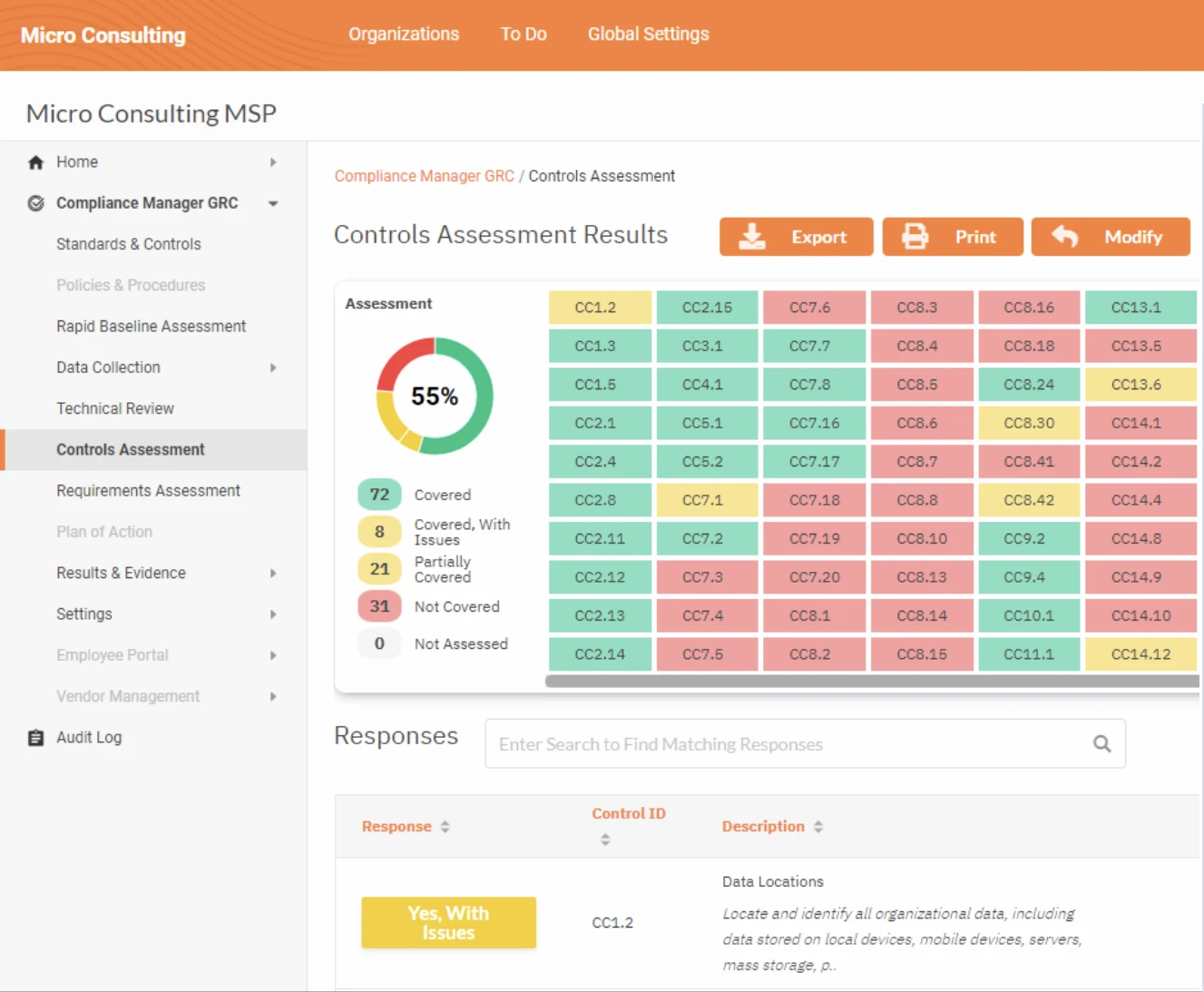Click the Home house icon in sidebar

tap(36, 162)
